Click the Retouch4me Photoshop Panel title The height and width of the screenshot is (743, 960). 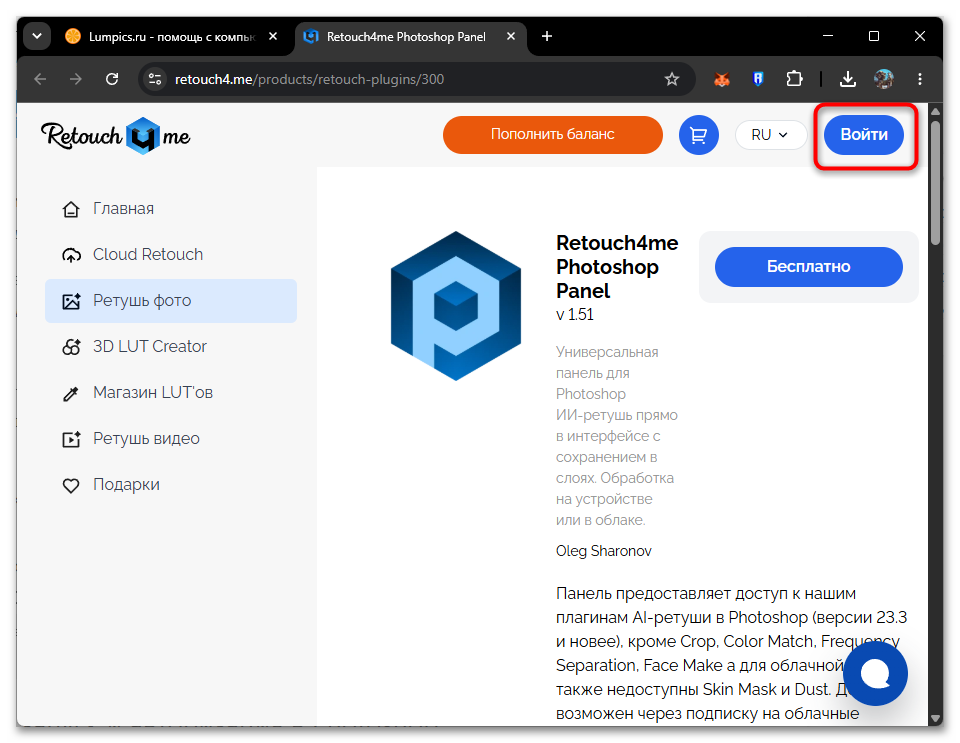click(617, 267)
